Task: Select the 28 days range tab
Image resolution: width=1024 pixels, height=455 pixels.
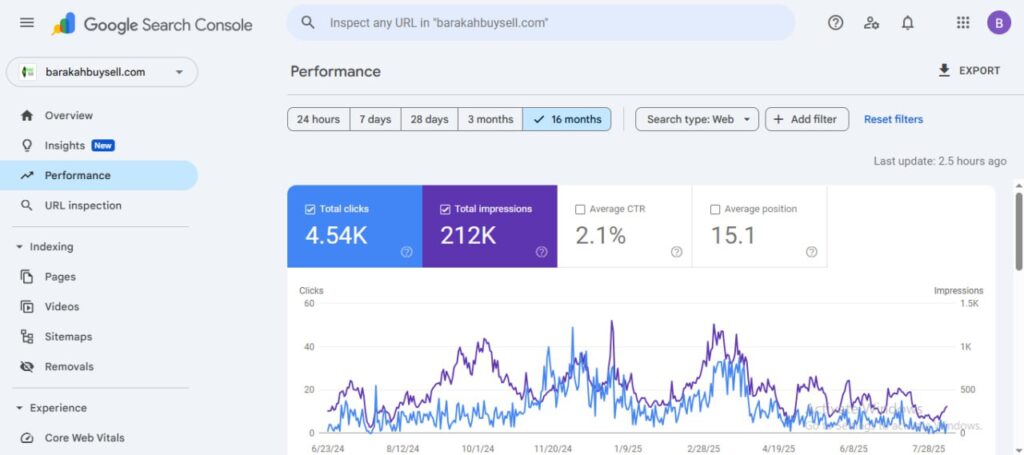Action: 429,119
